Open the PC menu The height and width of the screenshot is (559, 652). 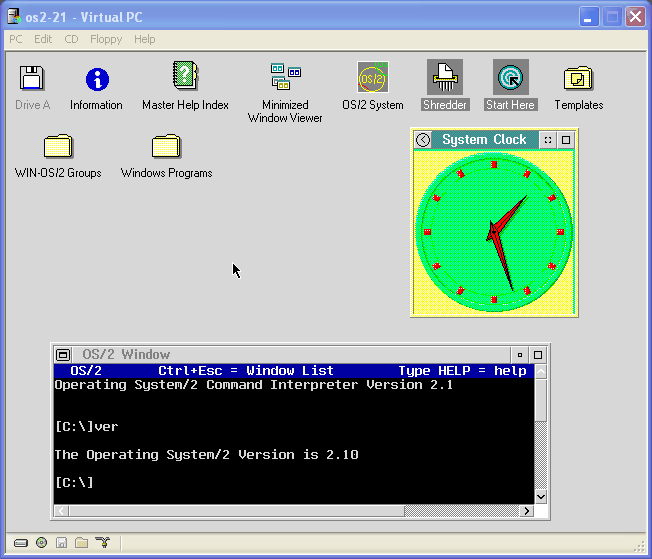click(16, 39)
